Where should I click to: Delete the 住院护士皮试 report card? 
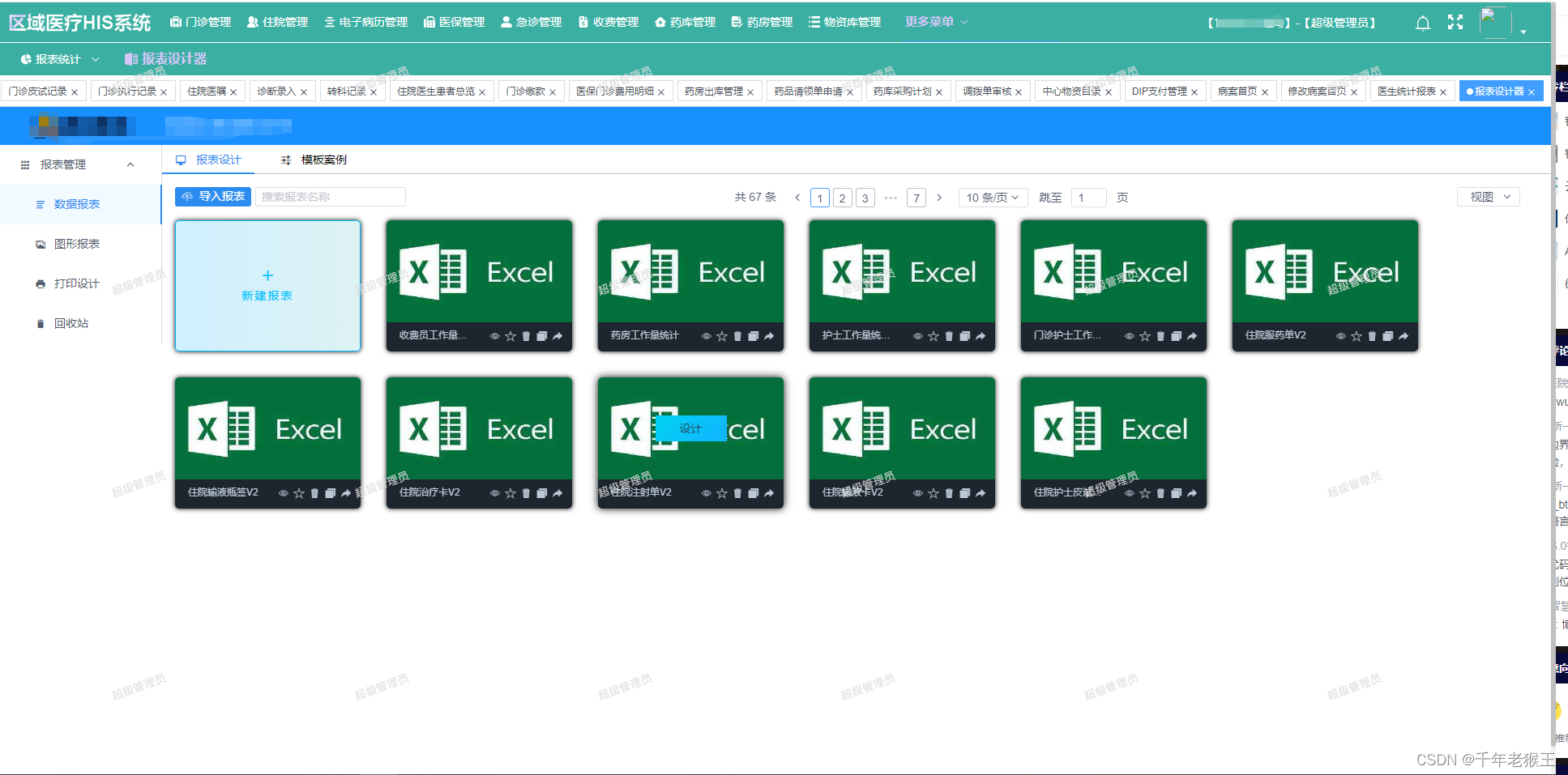click(x=1160, y=493)
